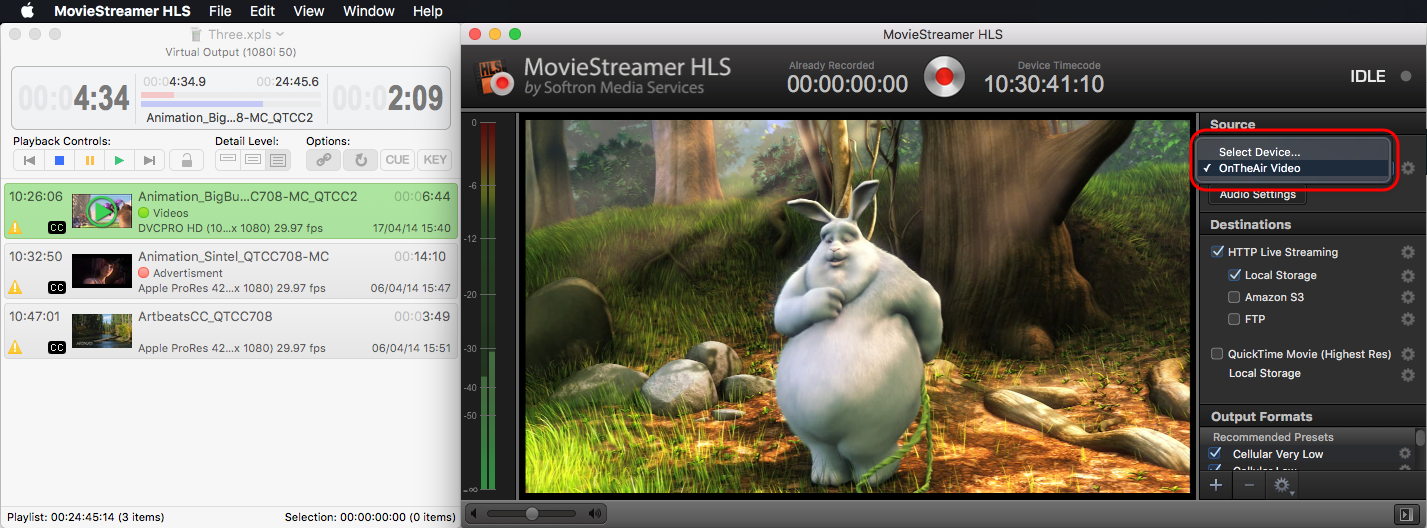This screenshot has width=1427, height=528.
Task: Click the warning icon on Animation_BigBu row
Action: 15,227
